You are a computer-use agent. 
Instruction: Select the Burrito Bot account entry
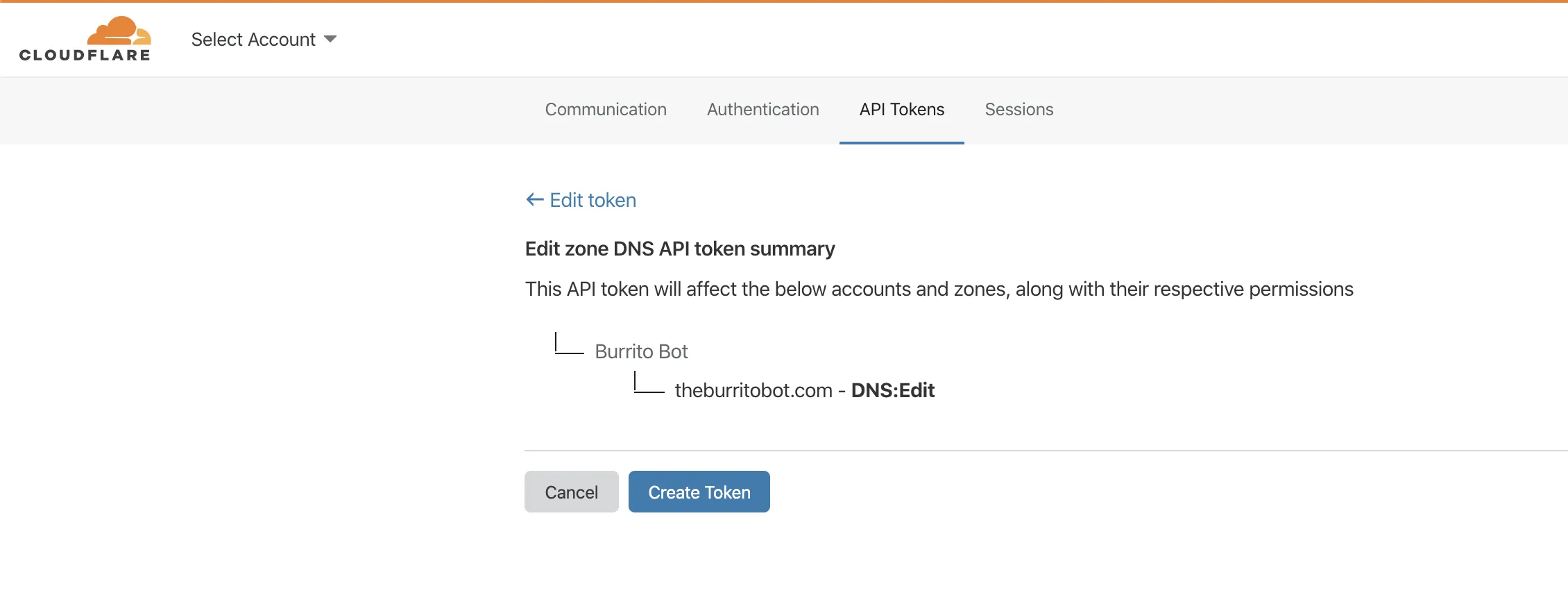(640, 351)
